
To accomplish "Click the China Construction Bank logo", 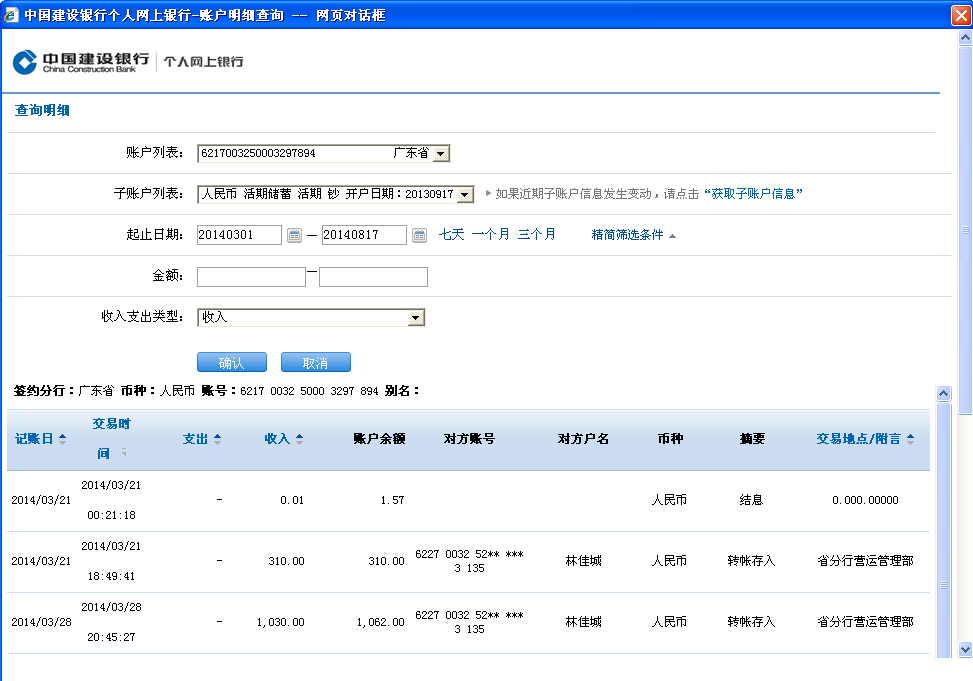I will [80, 61].
